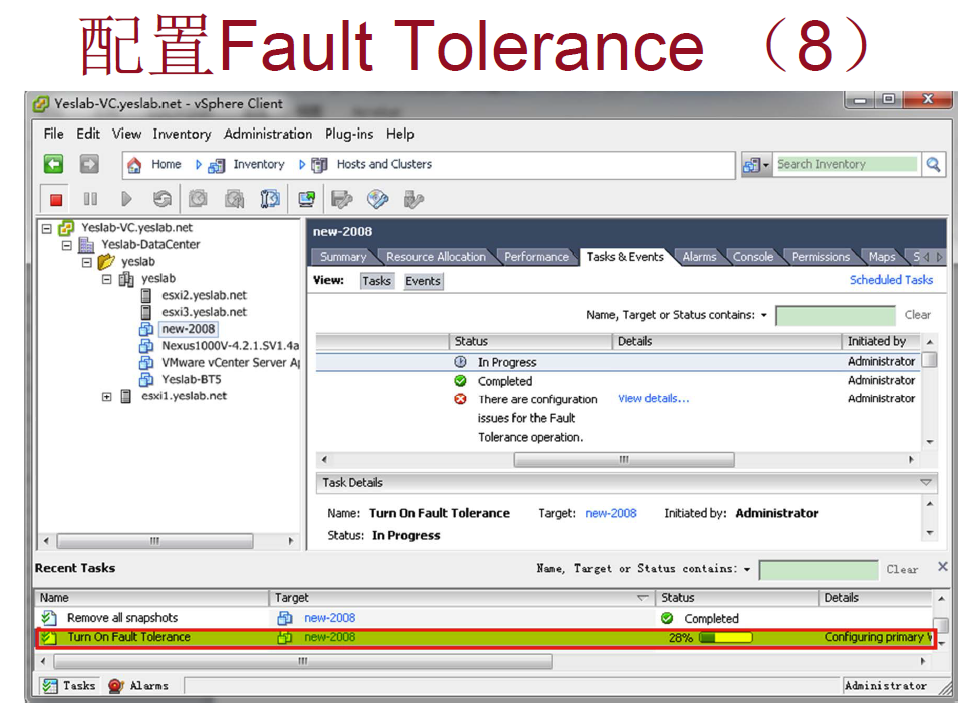
Task: Click the 28% progress bar
Action: click(x=726, y=638)
